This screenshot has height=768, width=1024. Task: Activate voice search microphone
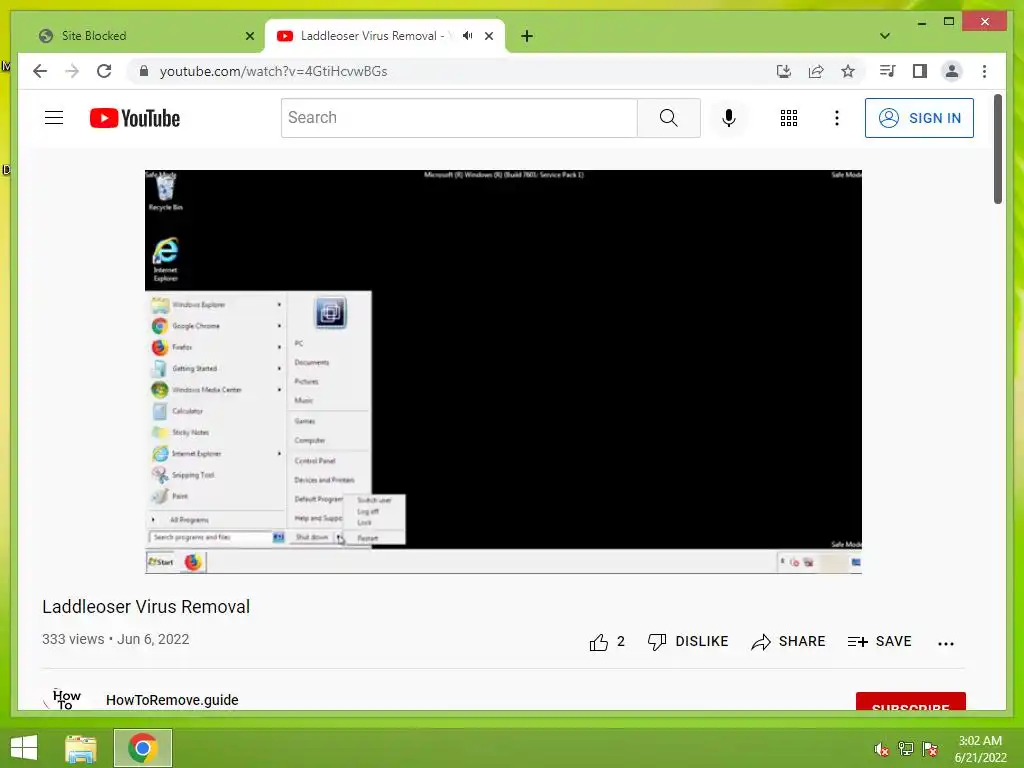[x=729, y=118]
